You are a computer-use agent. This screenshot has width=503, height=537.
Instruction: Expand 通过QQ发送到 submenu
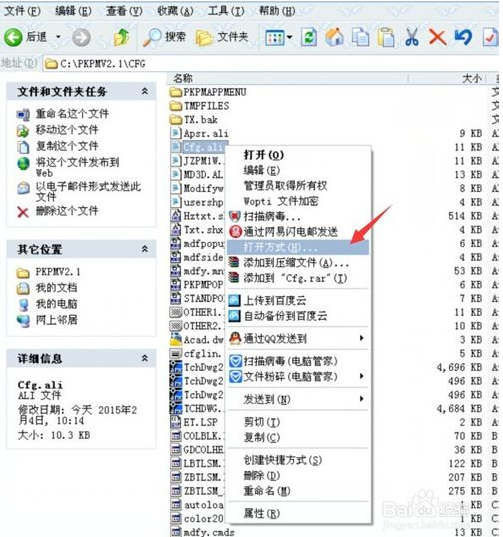pos(298,338)
